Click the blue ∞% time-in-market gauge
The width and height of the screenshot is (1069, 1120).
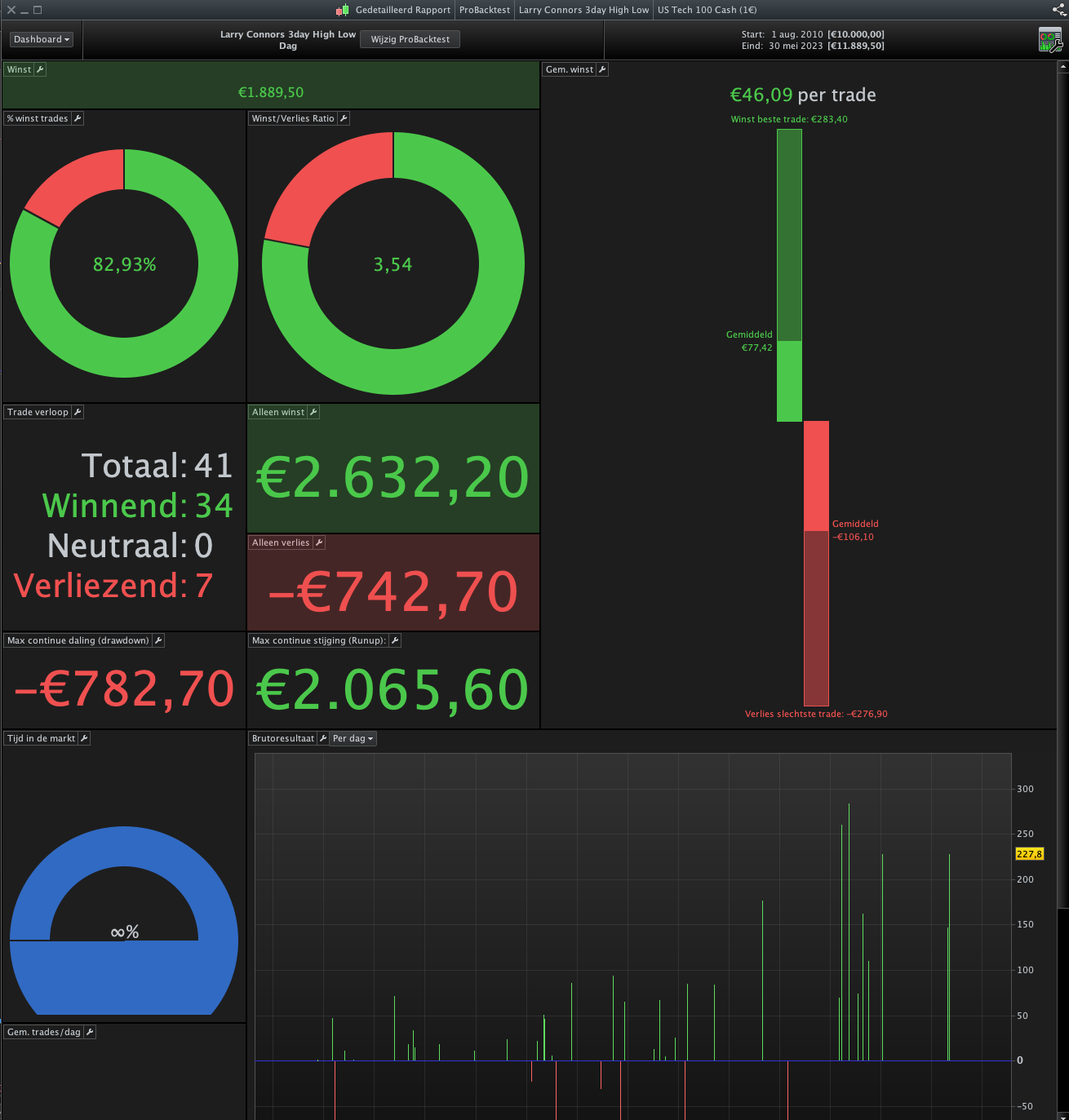124,920
